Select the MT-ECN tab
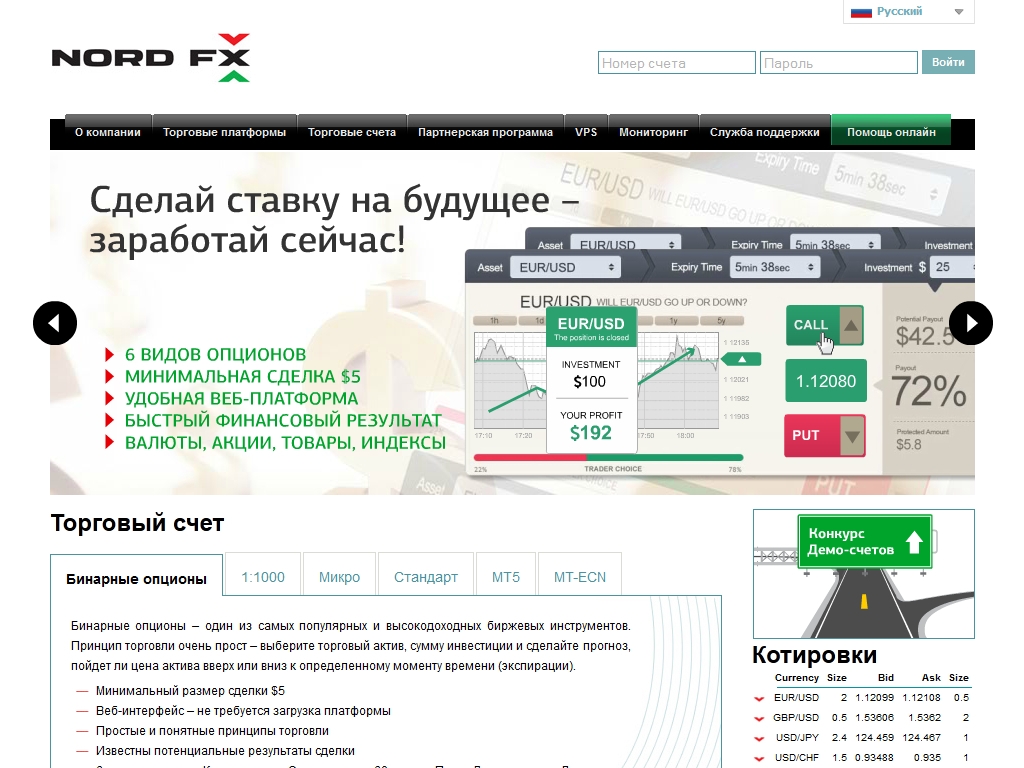The height and width of the screenshot is (768, 1024). point(579,577)
